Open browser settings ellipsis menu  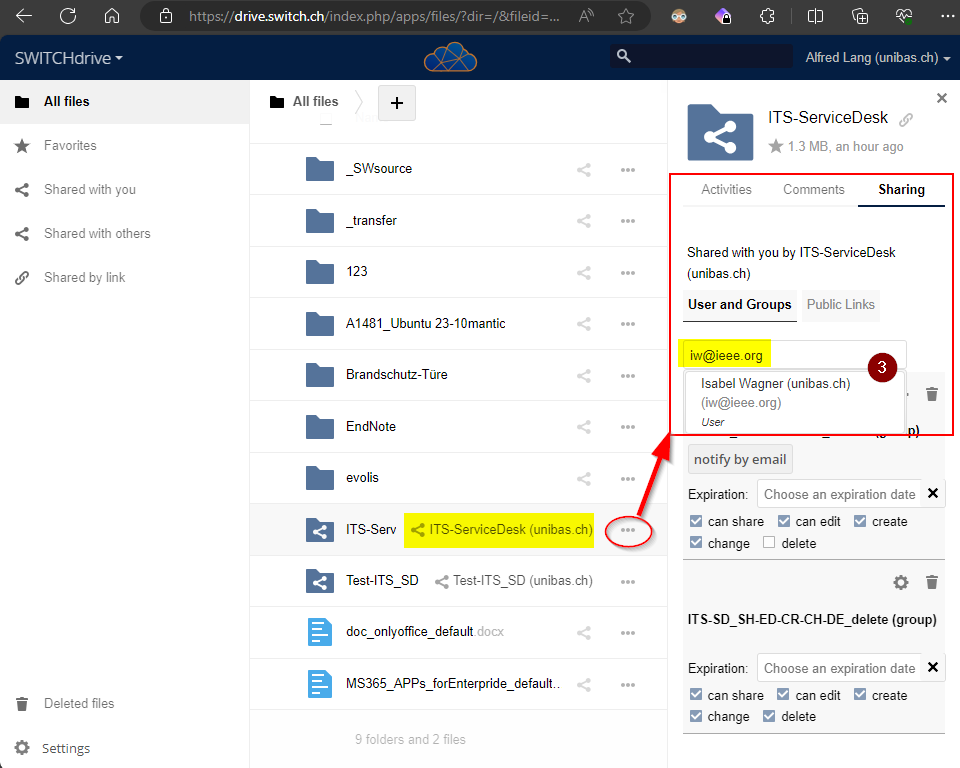click(x=947, y=16)
